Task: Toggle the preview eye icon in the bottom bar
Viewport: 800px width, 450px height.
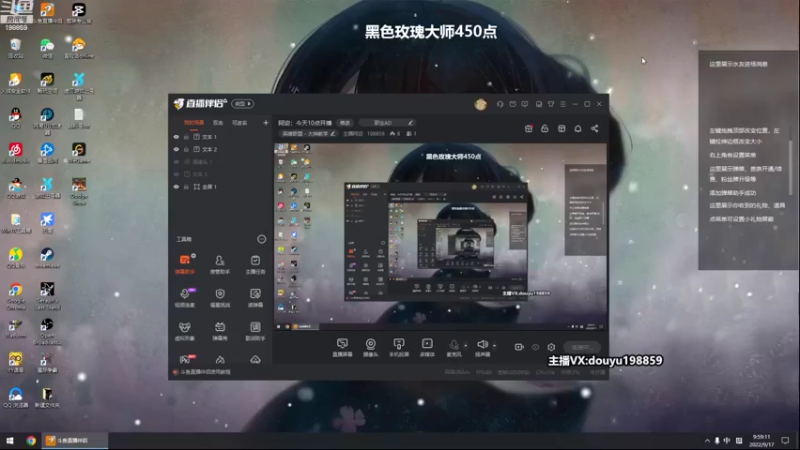Action: [x=535, y=347]
